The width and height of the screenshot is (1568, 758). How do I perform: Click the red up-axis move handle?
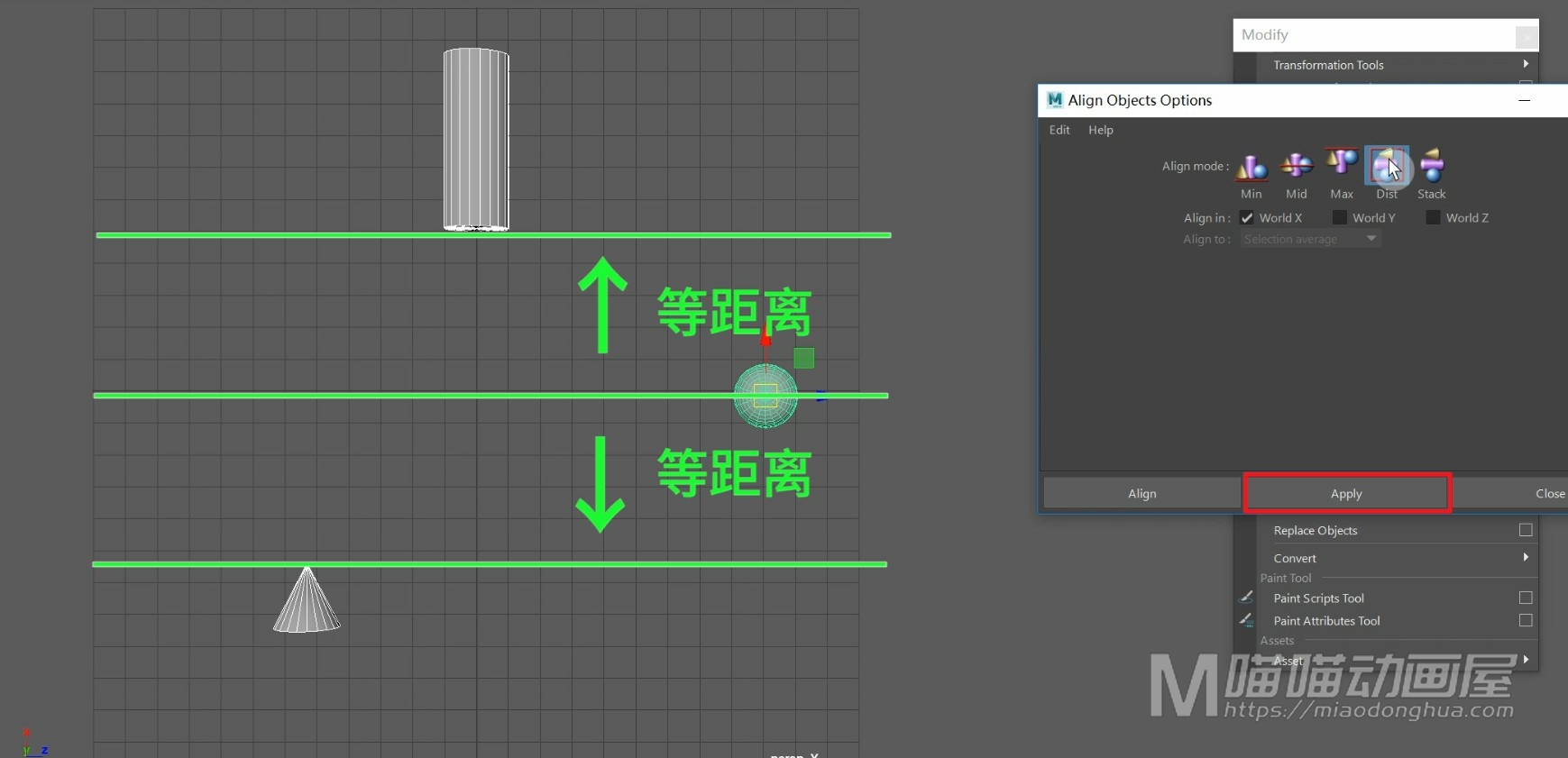click(x=766, y=337)
